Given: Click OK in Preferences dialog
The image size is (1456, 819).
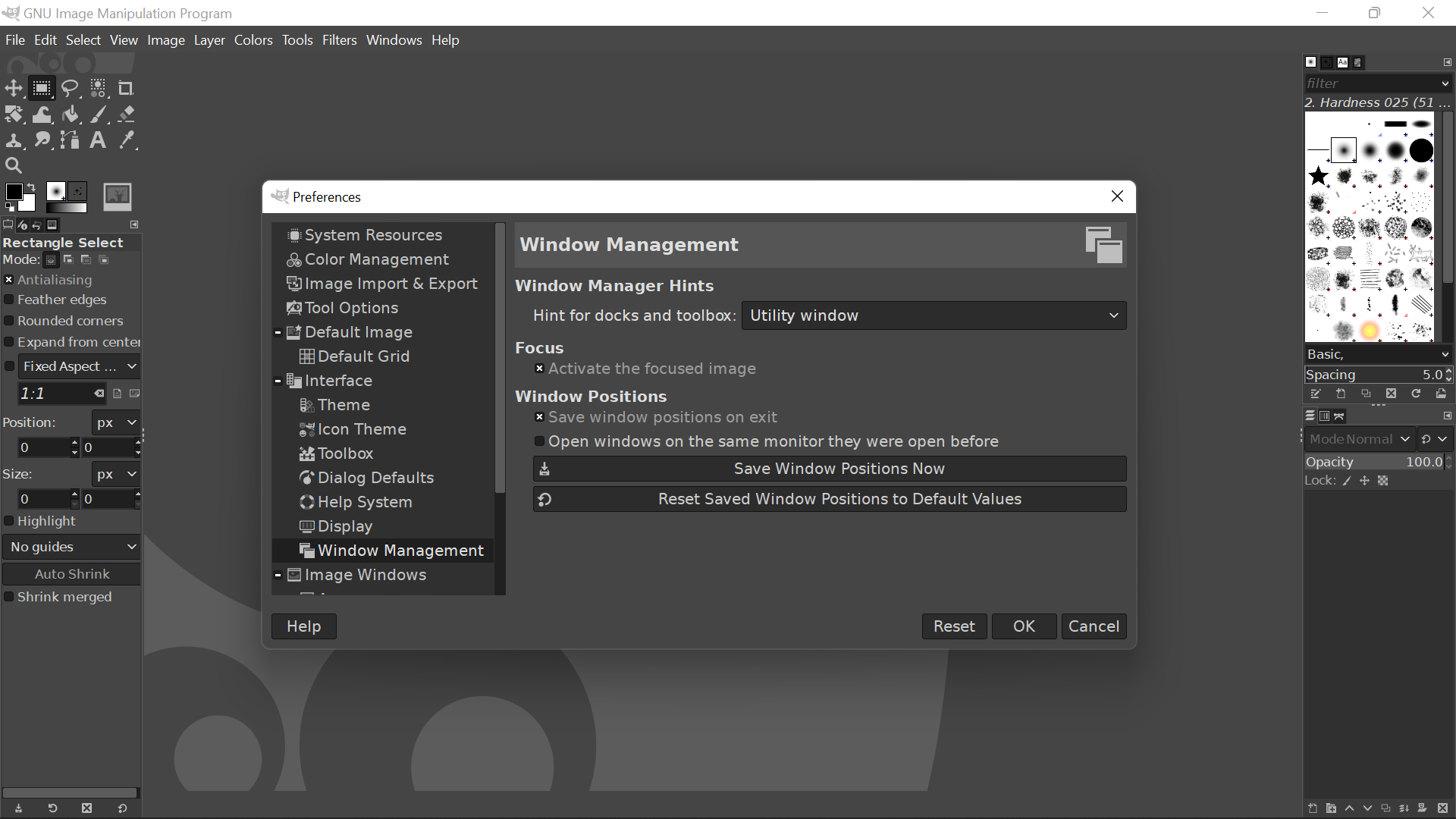Looking at the screenshot, I should [x=1024, y=626].
